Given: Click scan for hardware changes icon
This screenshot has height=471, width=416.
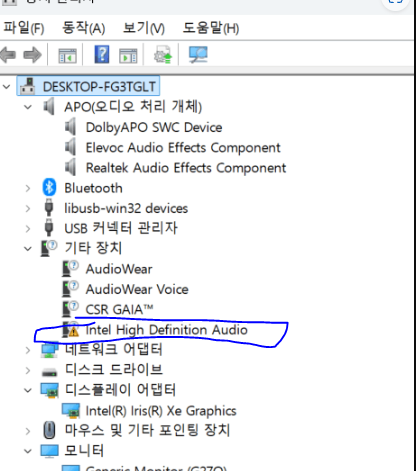Looking at the screenshot, I should click(x=198, y=55).
